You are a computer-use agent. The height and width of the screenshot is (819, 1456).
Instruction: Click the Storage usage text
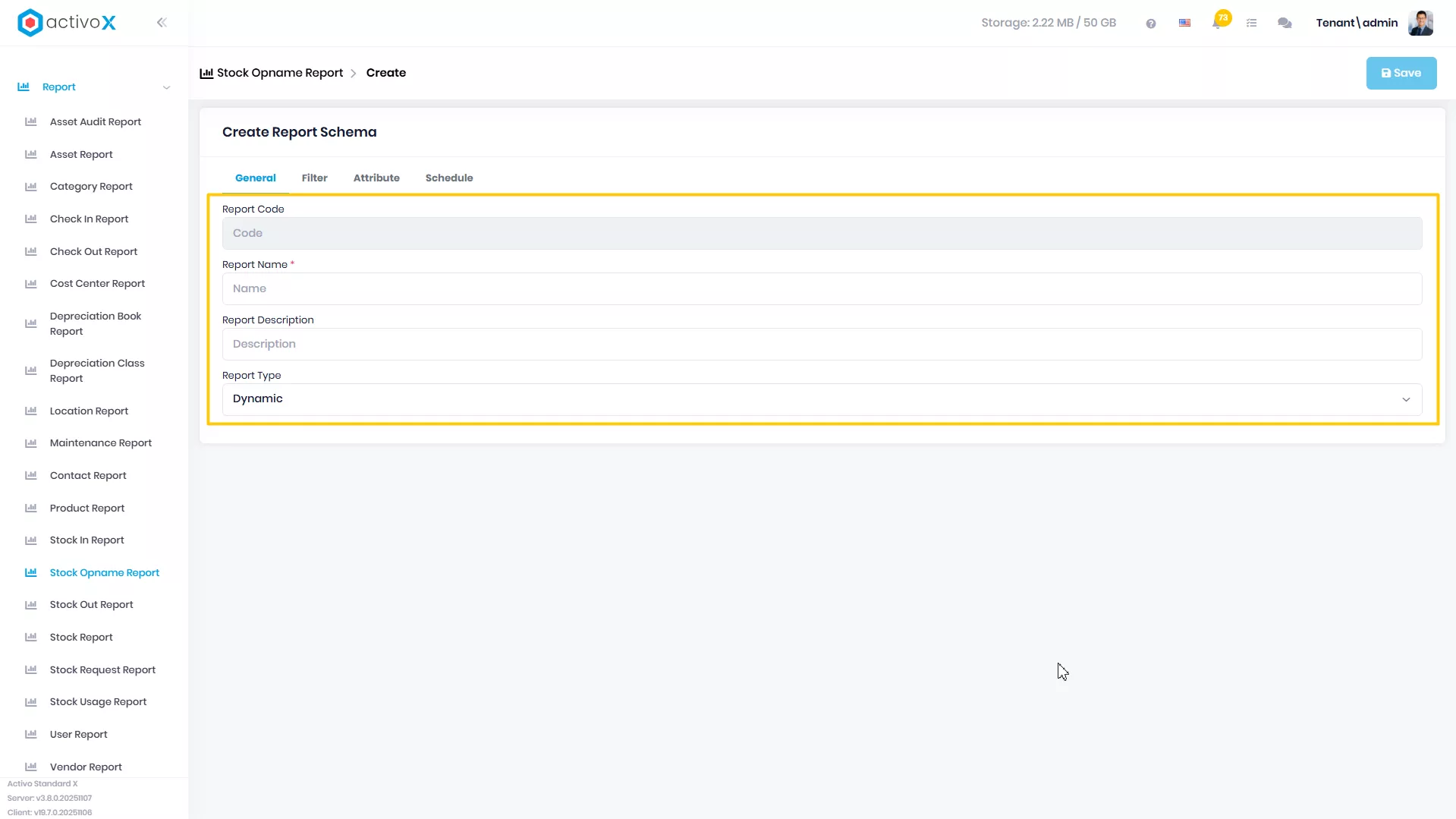point(1049,23)
